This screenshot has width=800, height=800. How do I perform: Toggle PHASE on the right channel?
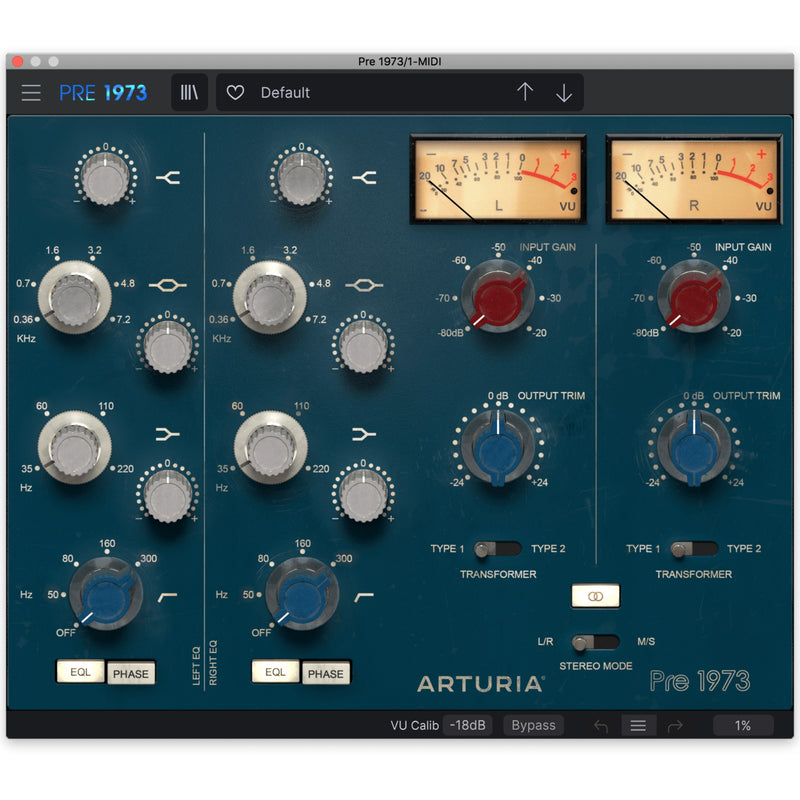(x=326, y=673)
